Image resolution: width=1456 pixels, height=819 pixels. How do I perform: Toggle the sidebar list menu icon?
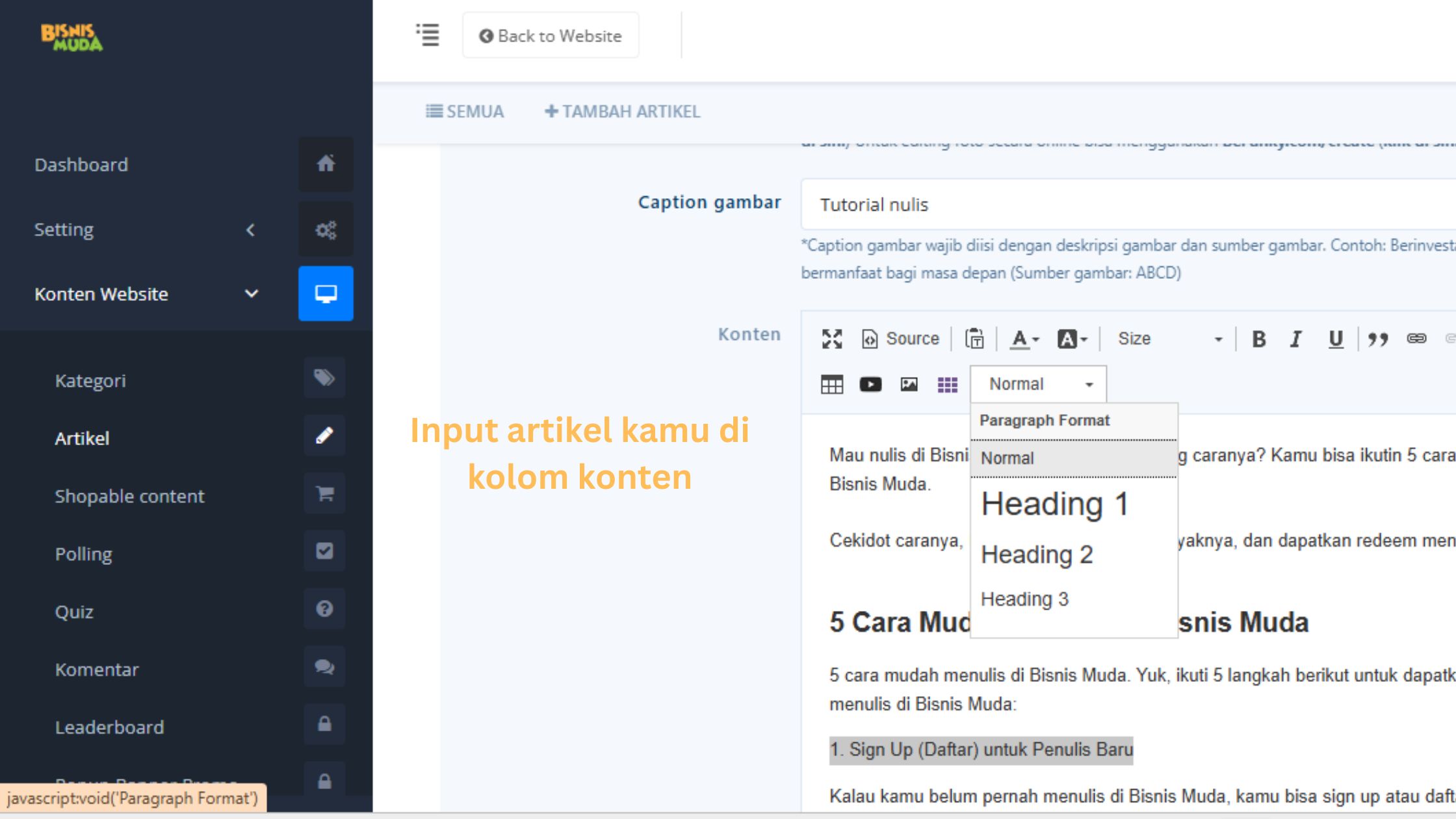coord(428,35)
